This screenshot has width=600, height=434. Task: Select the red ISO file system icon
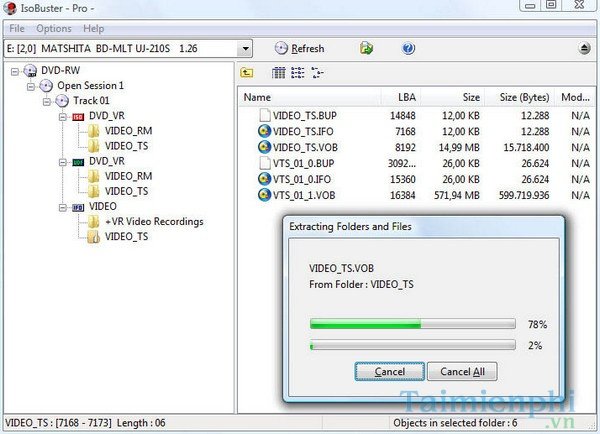(78, 117)
